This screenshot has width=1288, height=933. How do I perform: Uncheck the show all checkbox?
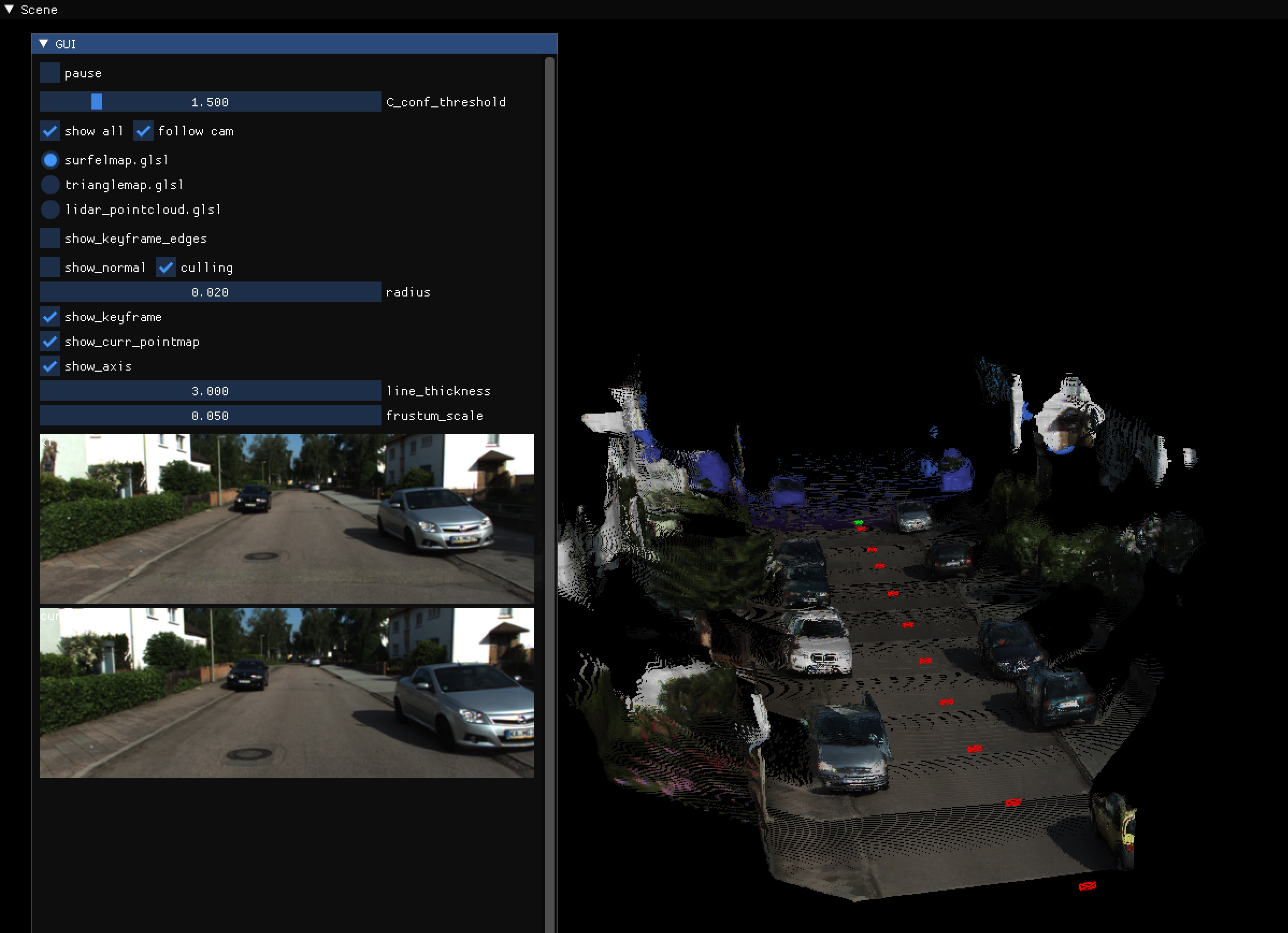[x=50, y=131]
